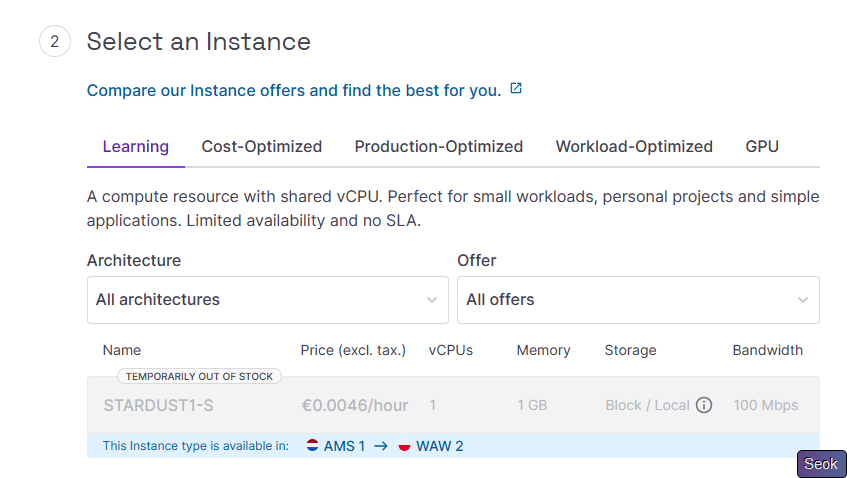847x478 pixels.
Task: Open the All offers dropdown
Action: [637, 300]
